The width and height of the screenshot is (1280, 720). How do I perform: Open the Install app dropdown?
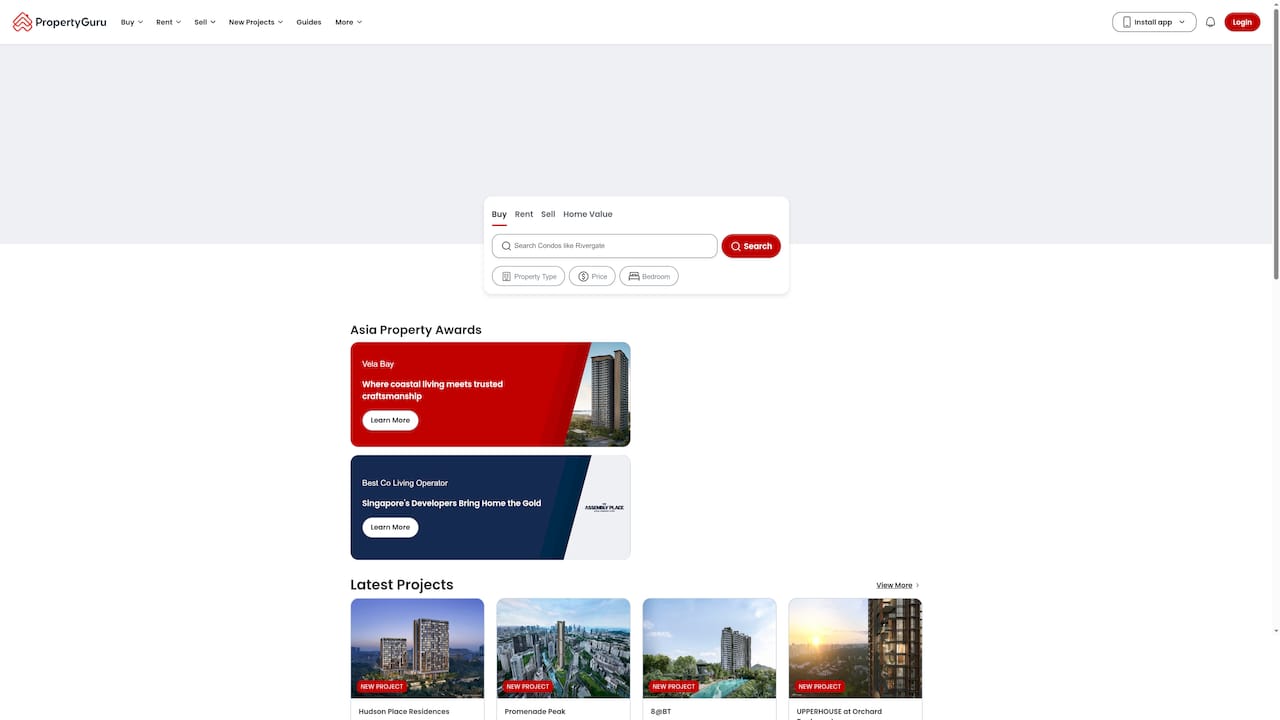(1154, 22)
